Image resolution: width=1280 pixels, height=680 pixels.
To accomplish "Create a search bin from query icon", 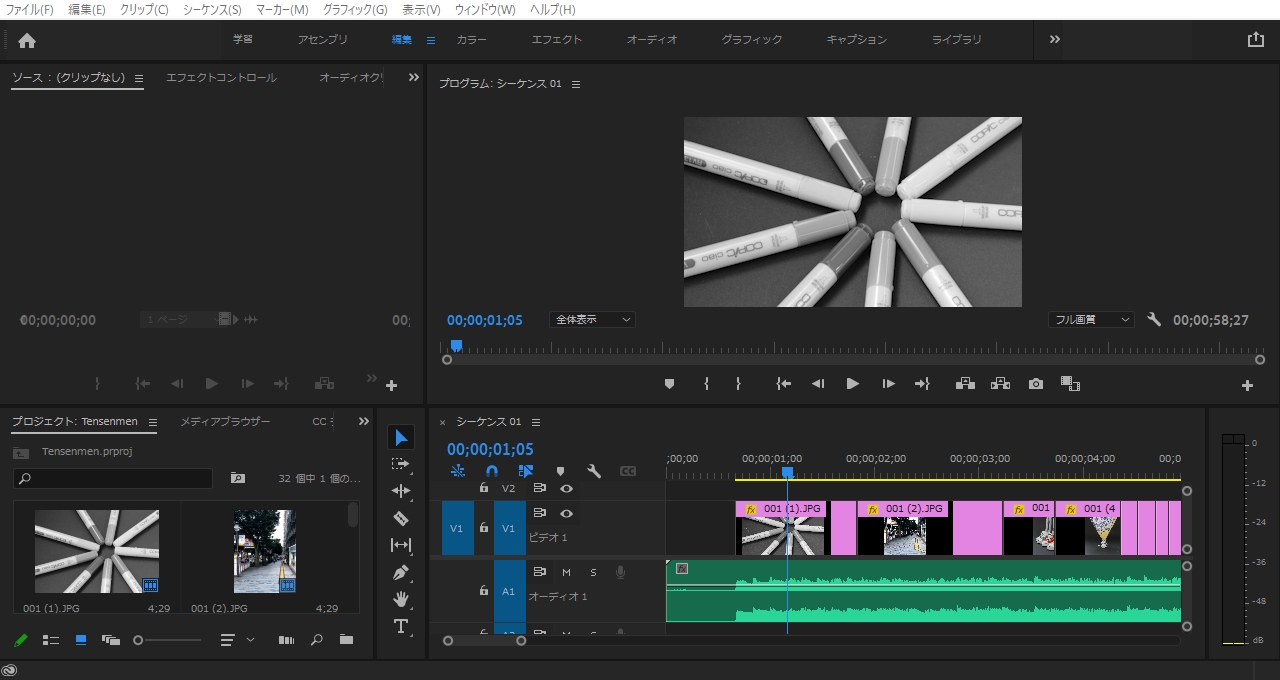I will (238, 478).
